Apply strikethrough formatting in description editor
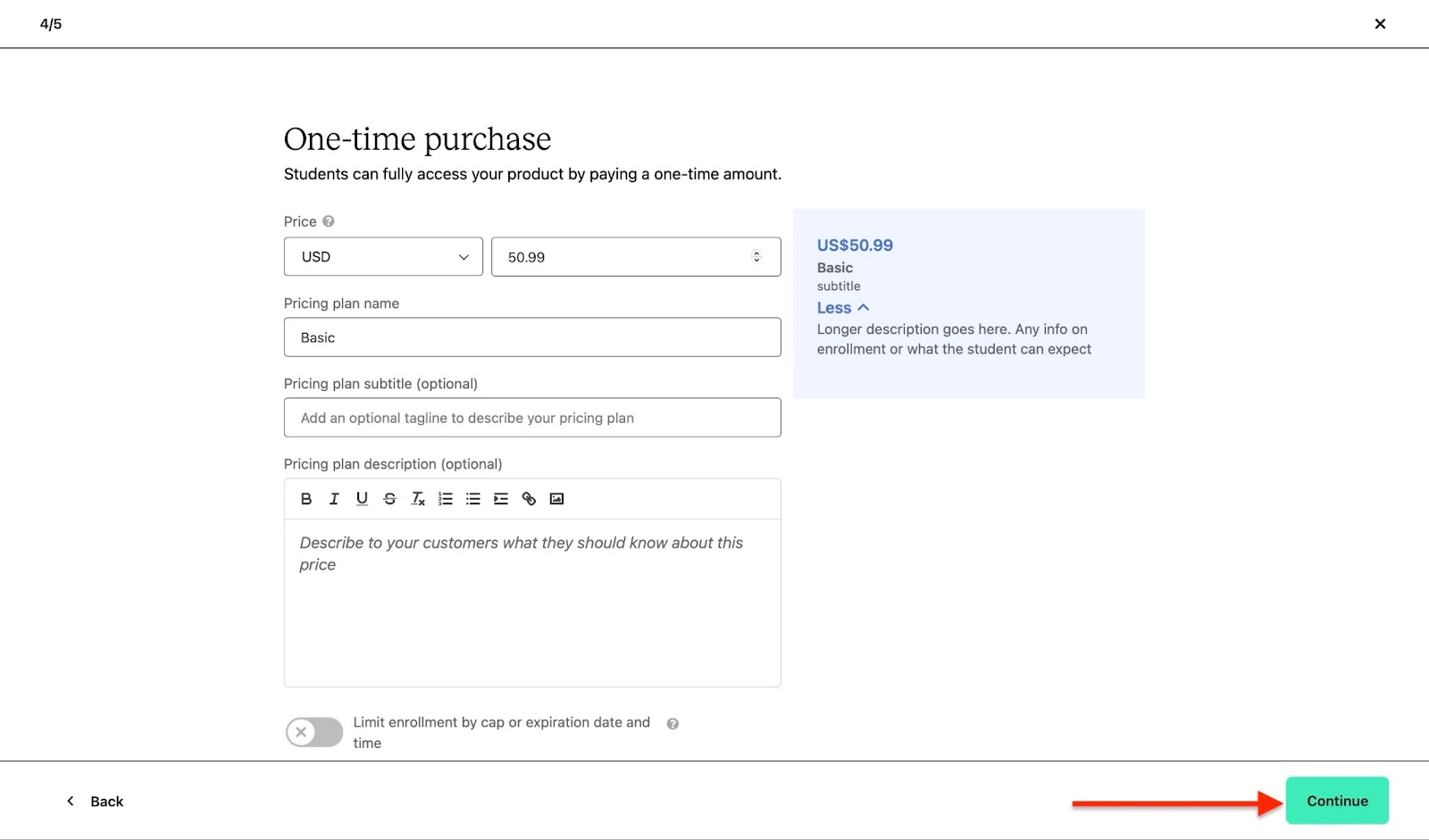Viewport: 1429px width, 840px height. coord(389,499)
